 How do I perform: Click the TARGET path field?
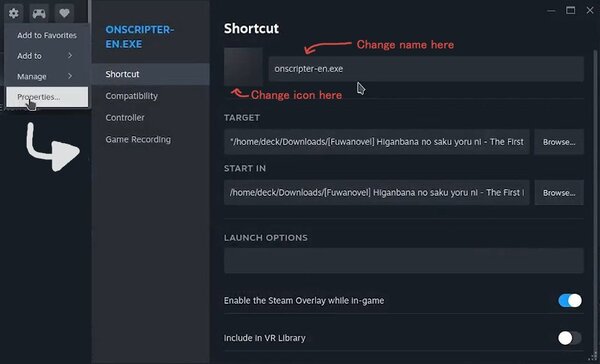pyautogui.click(x=377, y=142)
